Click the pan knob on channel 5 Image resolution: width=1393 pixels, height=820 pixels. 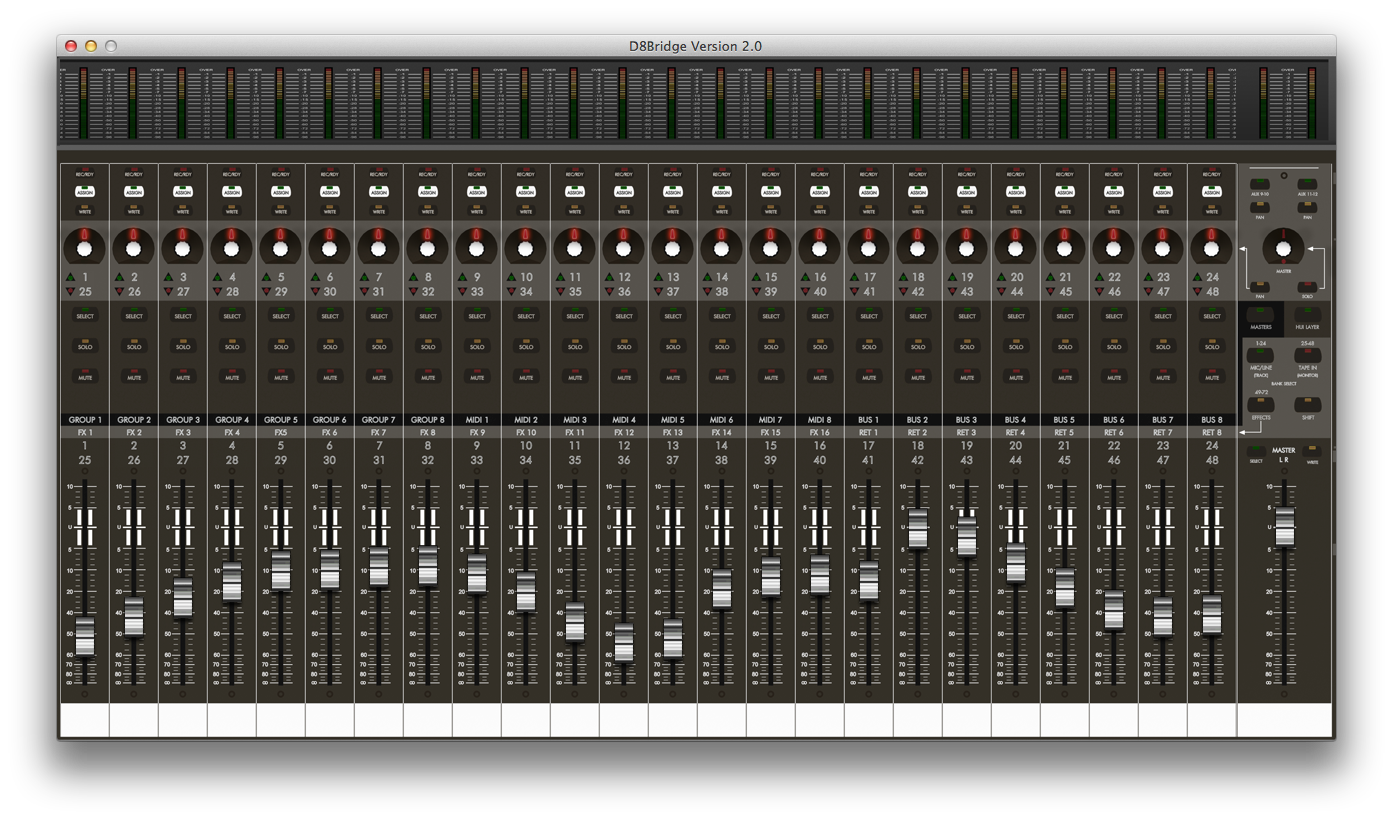[x=281, y=245]
